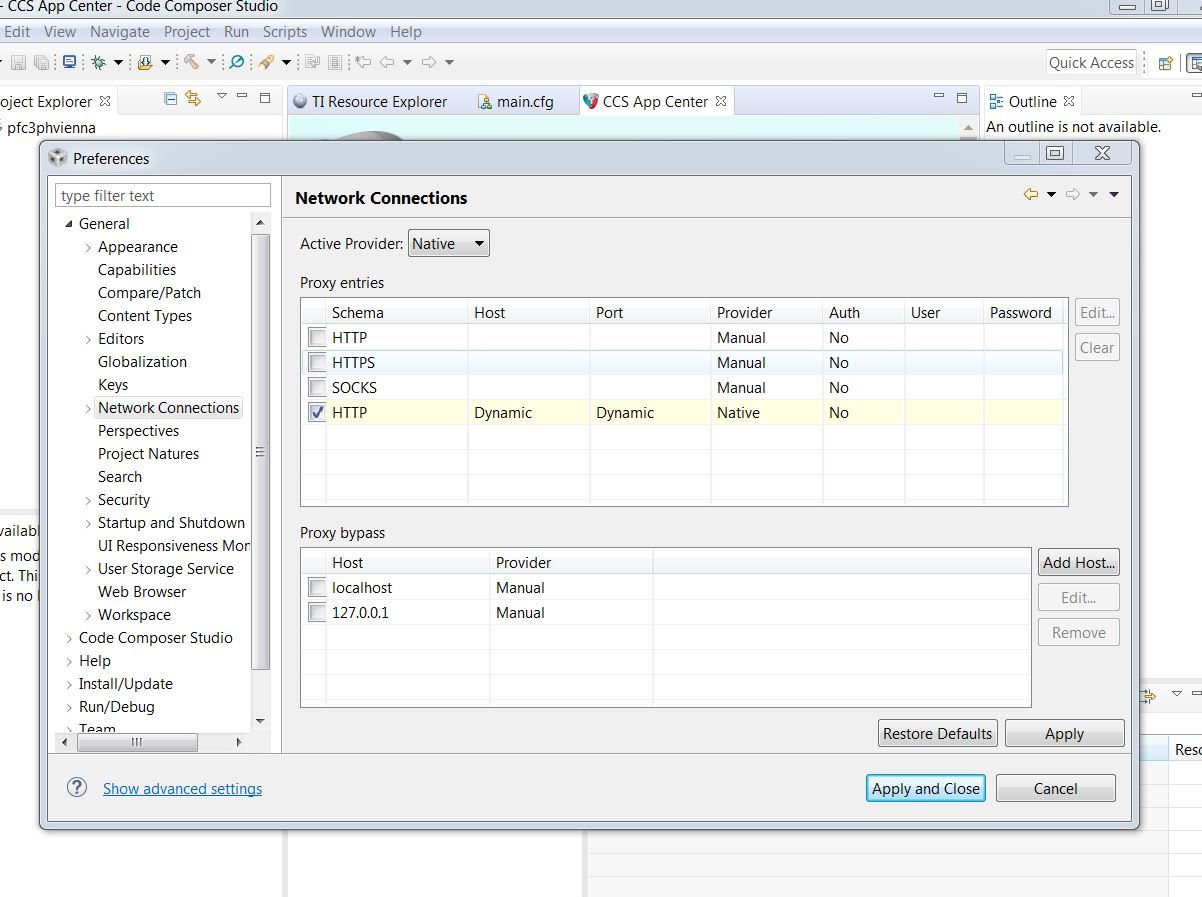Click the Show advanced settings link
Screen dimensions: 1202x897
pyautogui.click(x=182, y=789)
